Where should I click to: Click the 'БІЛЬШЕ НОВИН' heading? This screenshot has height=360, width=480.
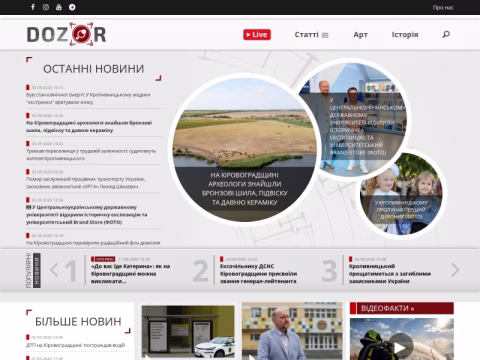click(x=78, y=321)
